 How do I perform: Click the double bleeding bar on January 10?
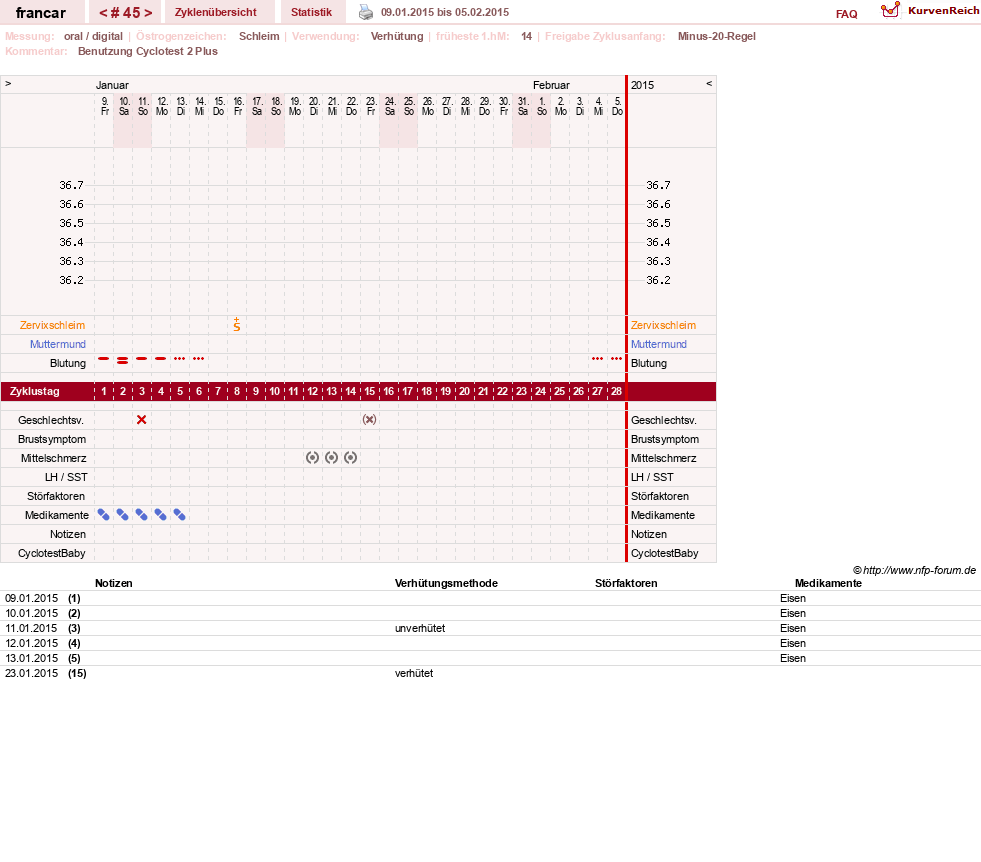coord(123,360)
